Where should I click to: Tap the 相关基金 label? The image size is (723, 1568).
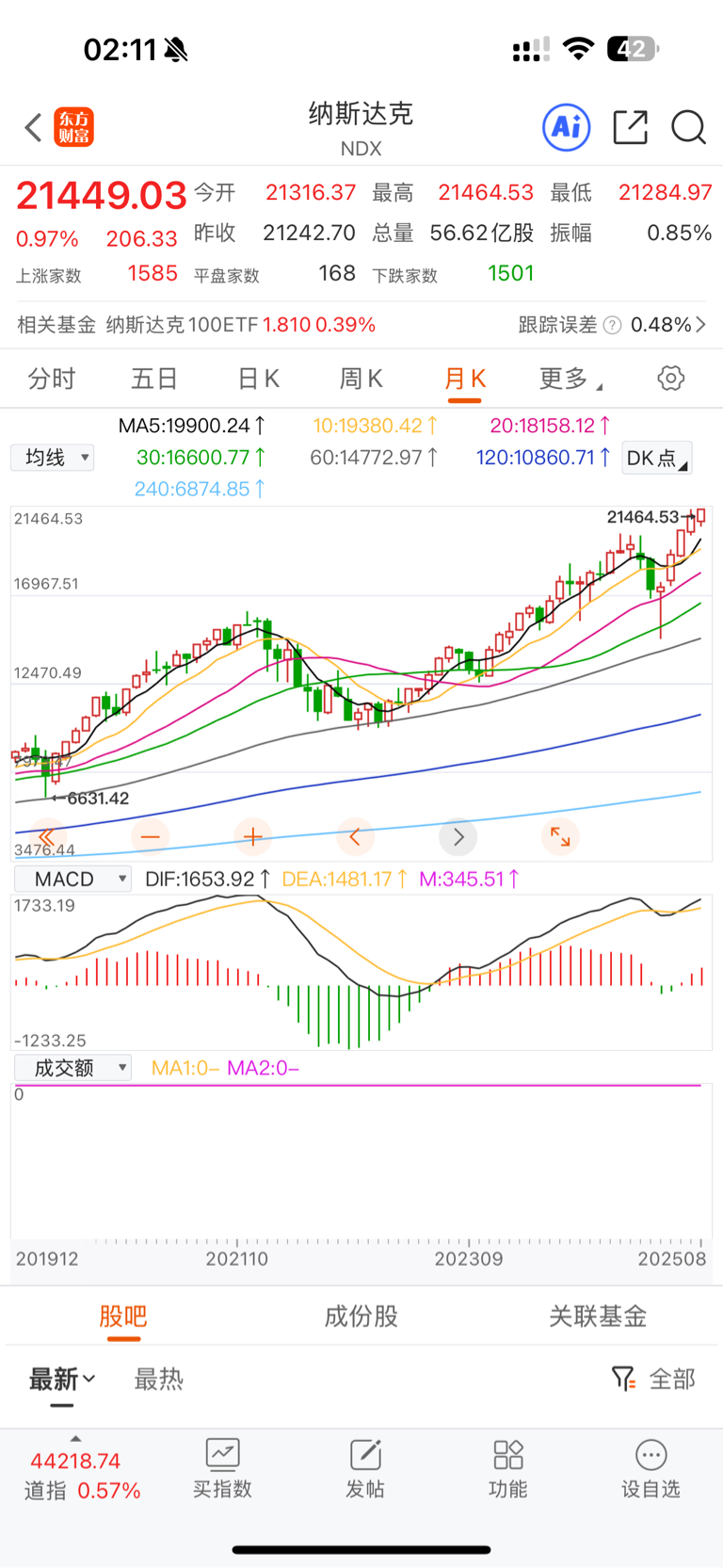coord(56,325)
